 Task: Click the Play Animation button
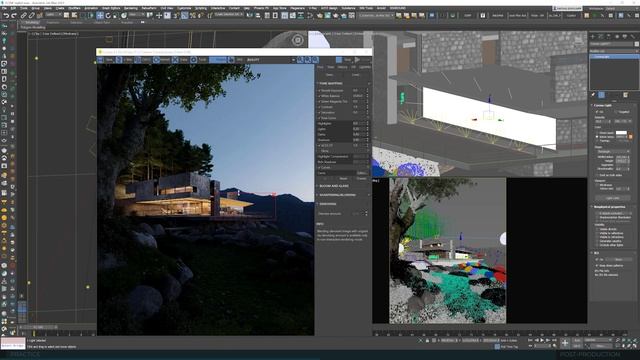point(542,340)
